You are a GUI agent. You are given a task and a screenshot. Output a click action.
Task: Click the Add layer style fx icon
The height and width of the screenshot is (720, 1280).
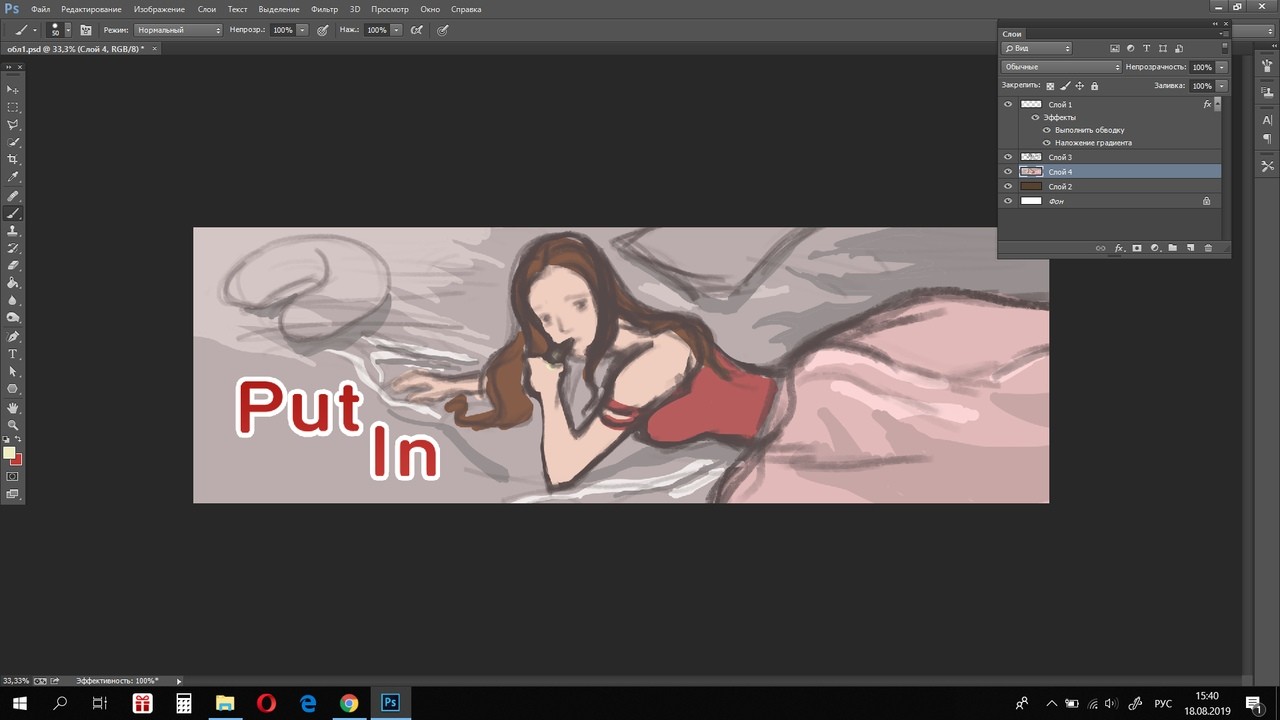1119,247
